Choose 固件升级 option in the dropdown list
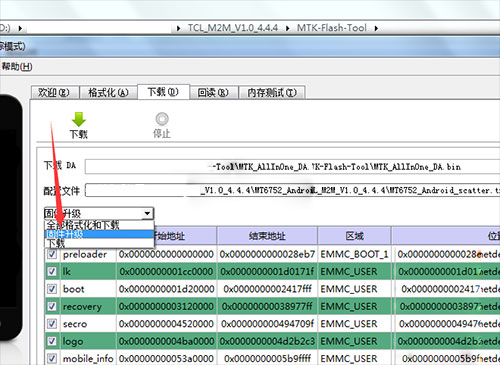The width and height of the screenshot is (500, 365). pos(99,234)
